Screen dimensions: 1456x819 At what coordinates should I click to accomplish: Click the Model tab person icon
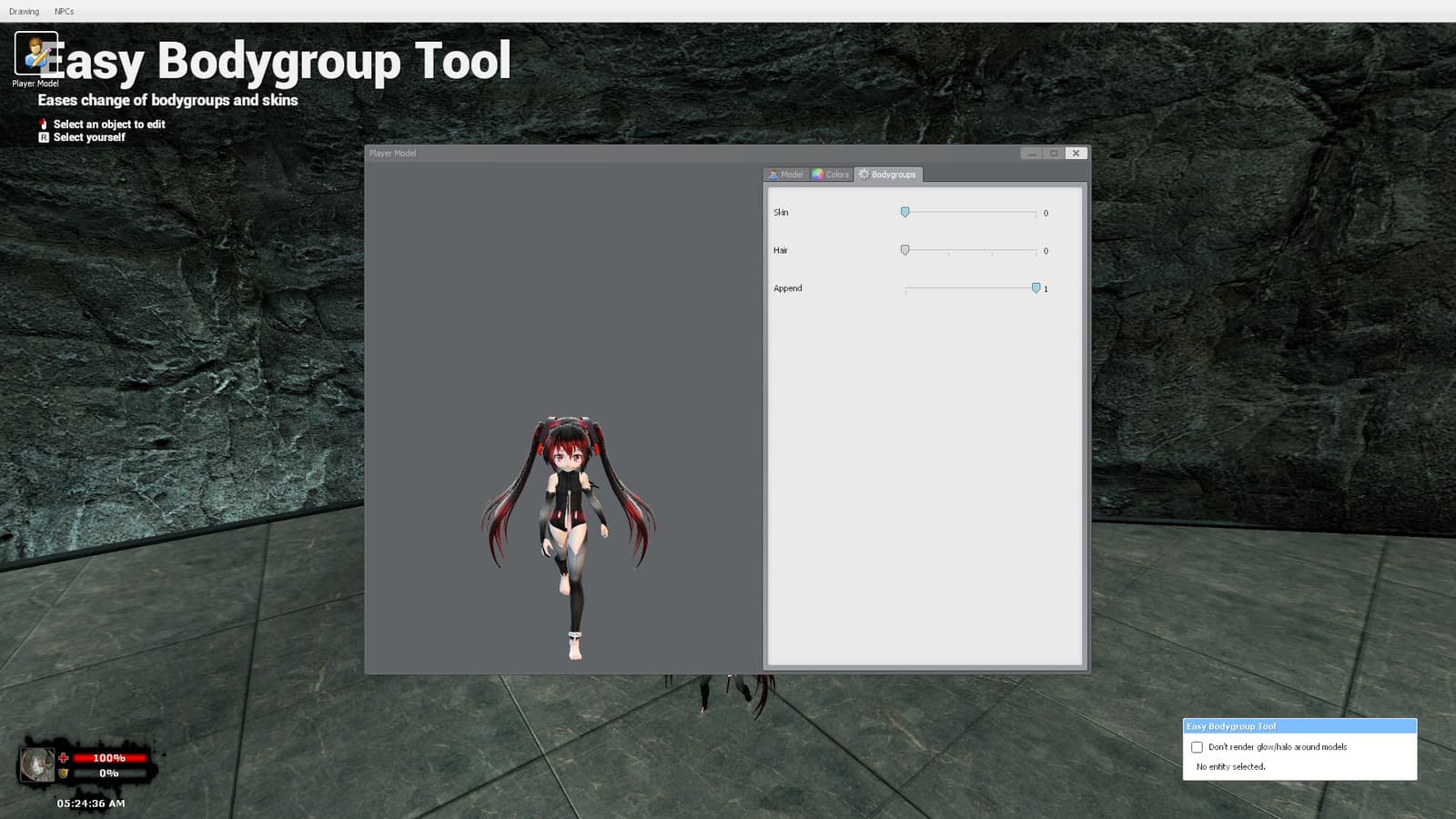pos(773,175)
